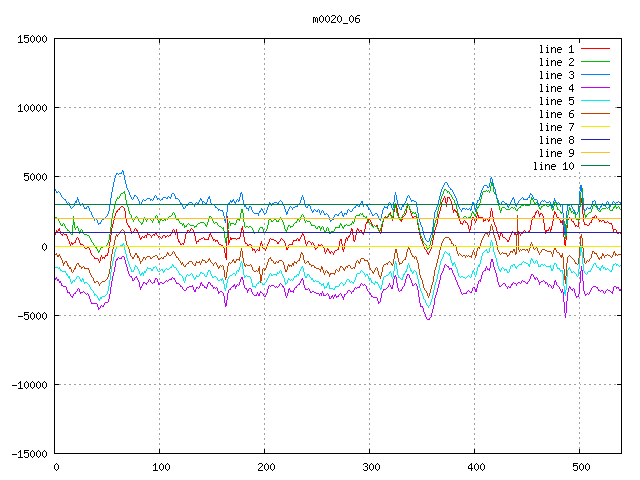Select the yellow line 7 legend sample
640x480 pixels.
(595, 127)
